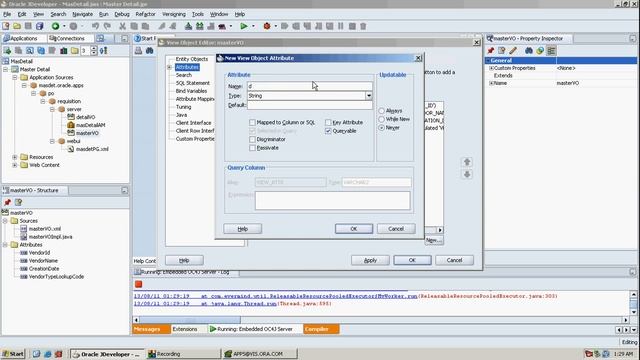
Task: Click the Open folder toolbar icon
Action: click(x=17, y=26)
